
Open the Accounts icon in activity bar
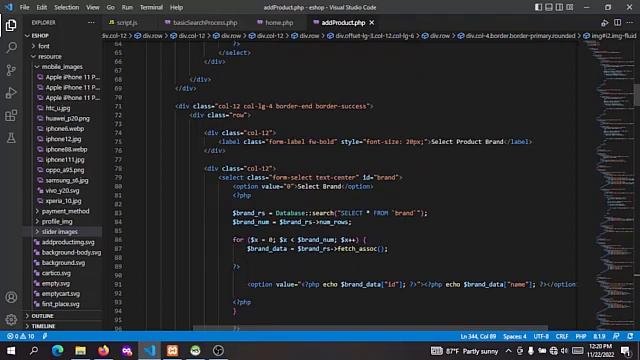11,297
